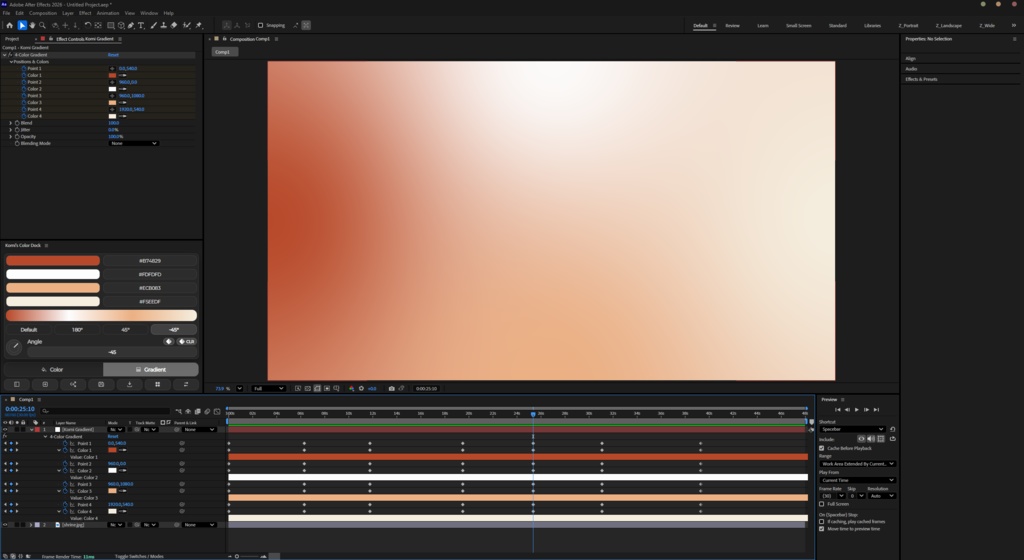Viewport: 1024px width, 560px height.
Task: Open the Blending Mode dropdown set to None
Action: (x=133, y=144)
